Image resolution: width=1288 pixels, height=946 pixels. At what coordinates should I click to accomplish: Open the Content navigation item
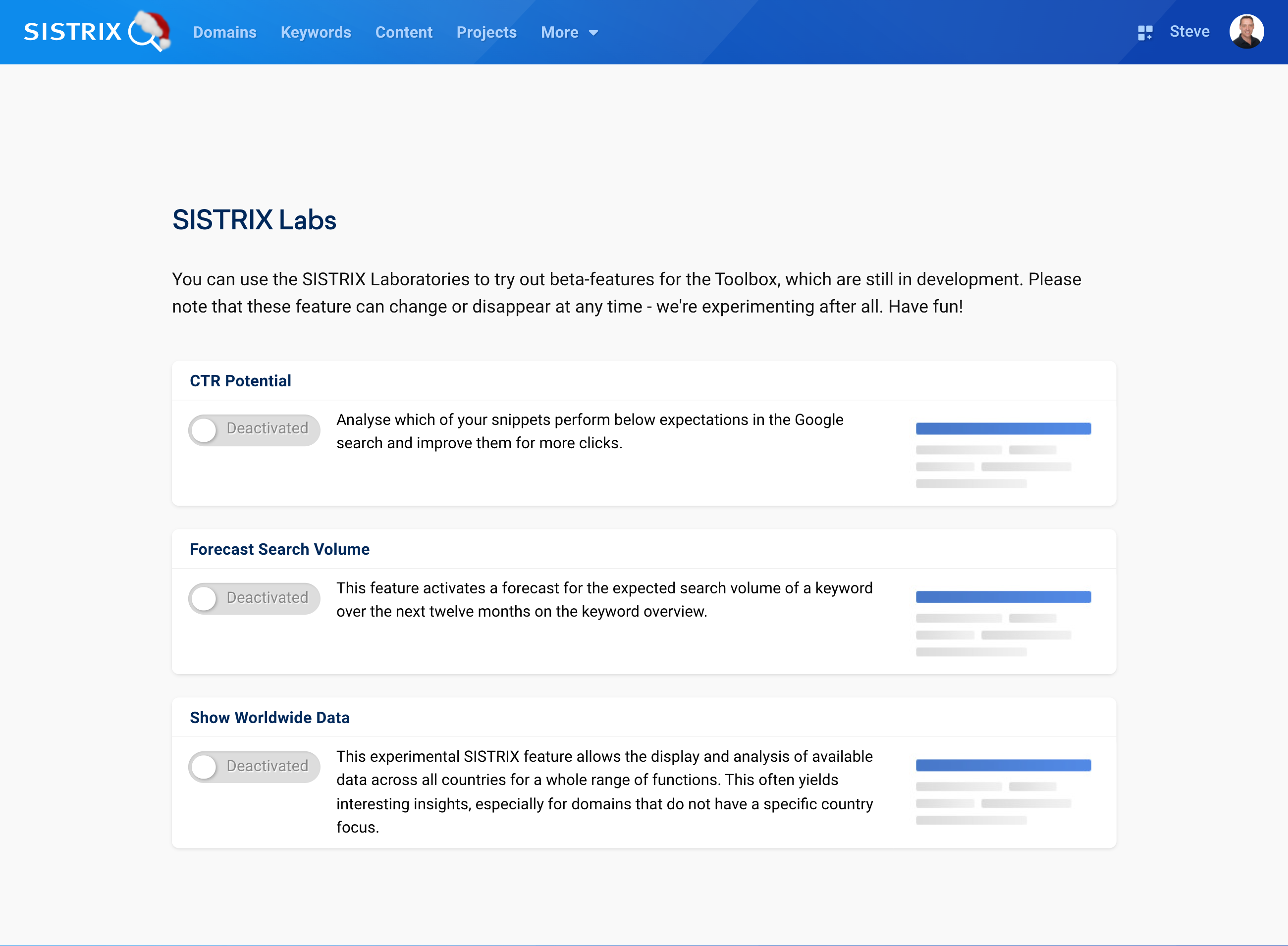404,33
